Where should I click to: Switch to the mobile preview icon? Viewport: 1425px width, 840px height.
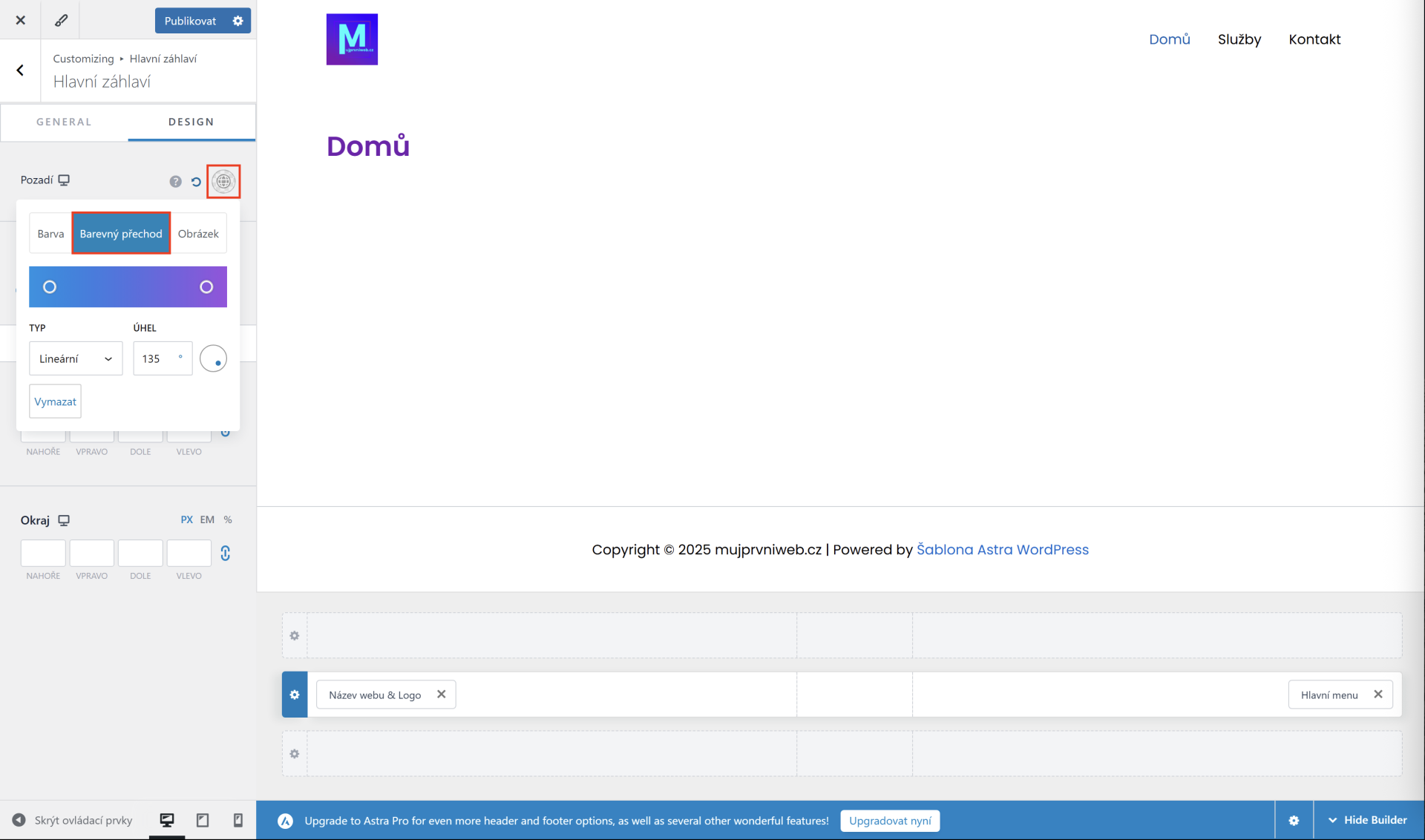(237, 820)
